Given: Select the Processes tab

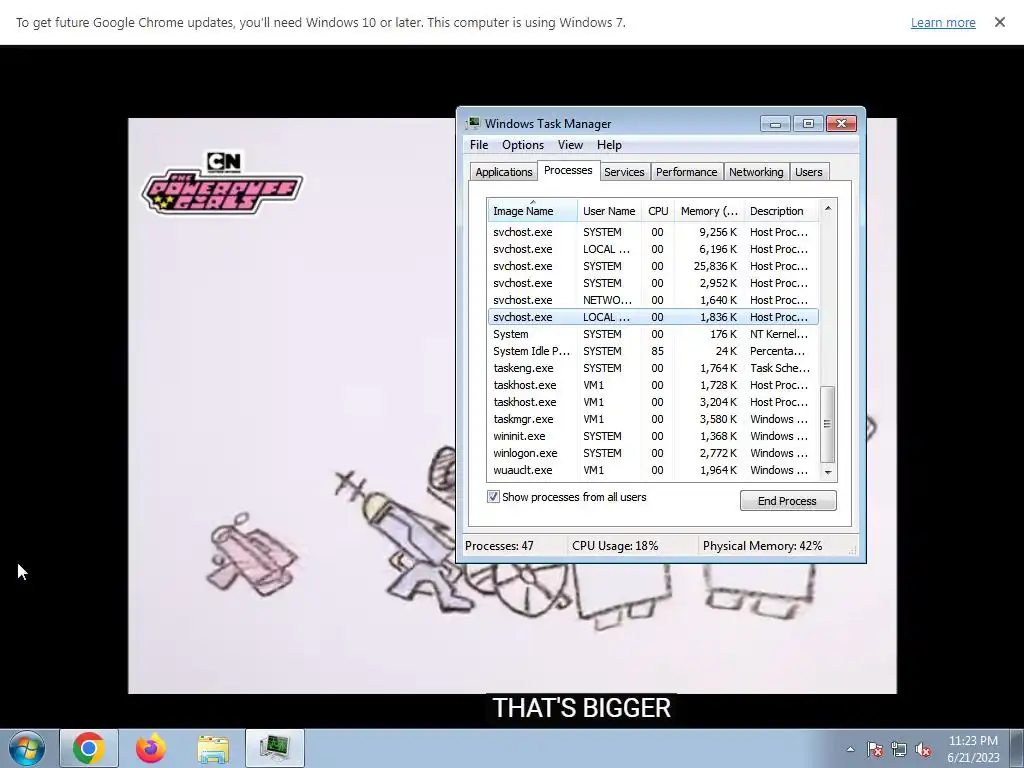Looking at the screenshot, I should tap(568, 170).
